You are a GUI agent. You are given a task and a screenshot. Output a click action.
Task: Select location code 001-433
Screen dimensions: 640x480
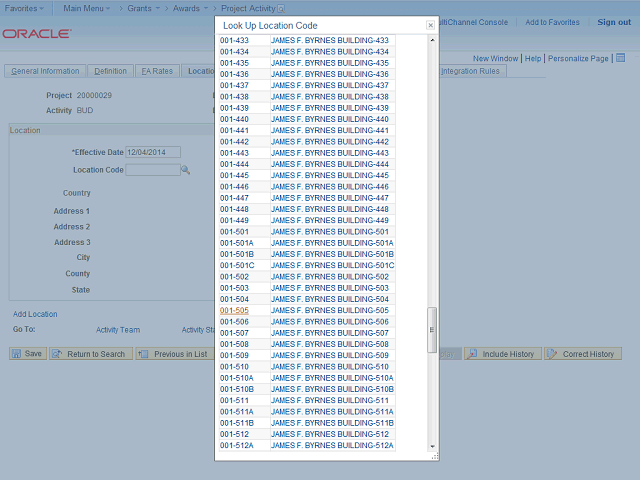[x=234, y=40]
